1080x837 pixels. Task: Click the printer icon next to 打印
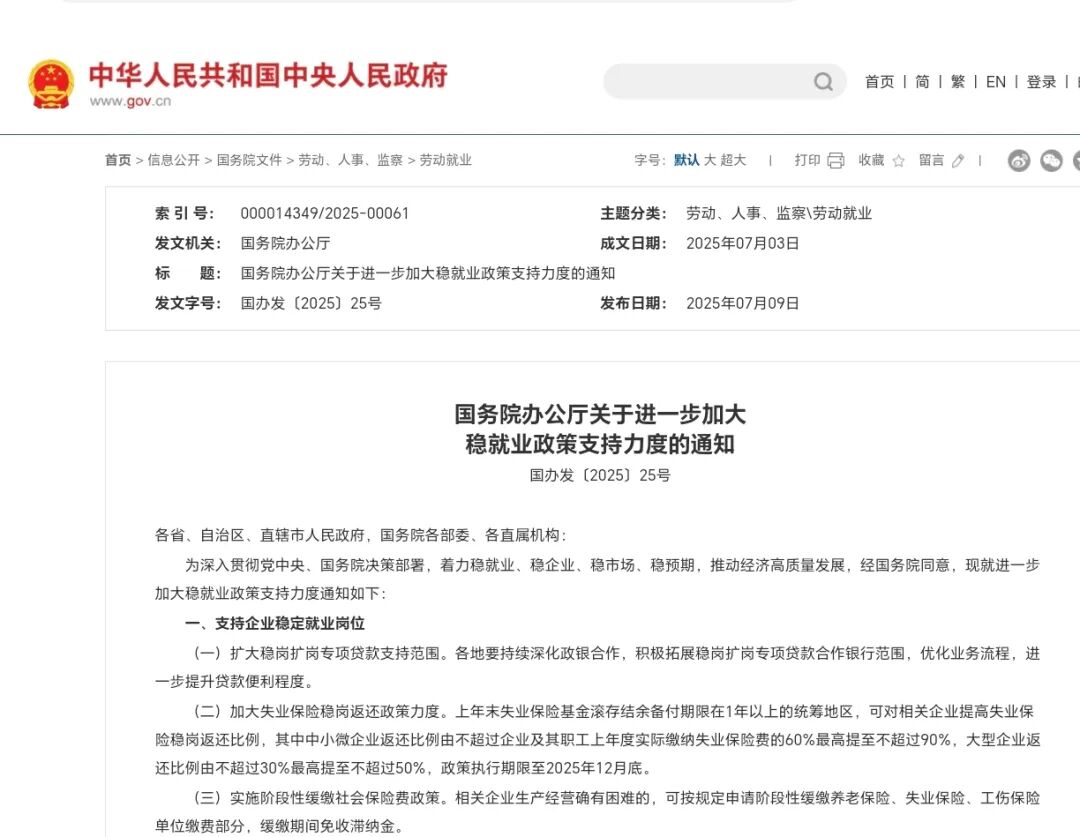(834, 160)
